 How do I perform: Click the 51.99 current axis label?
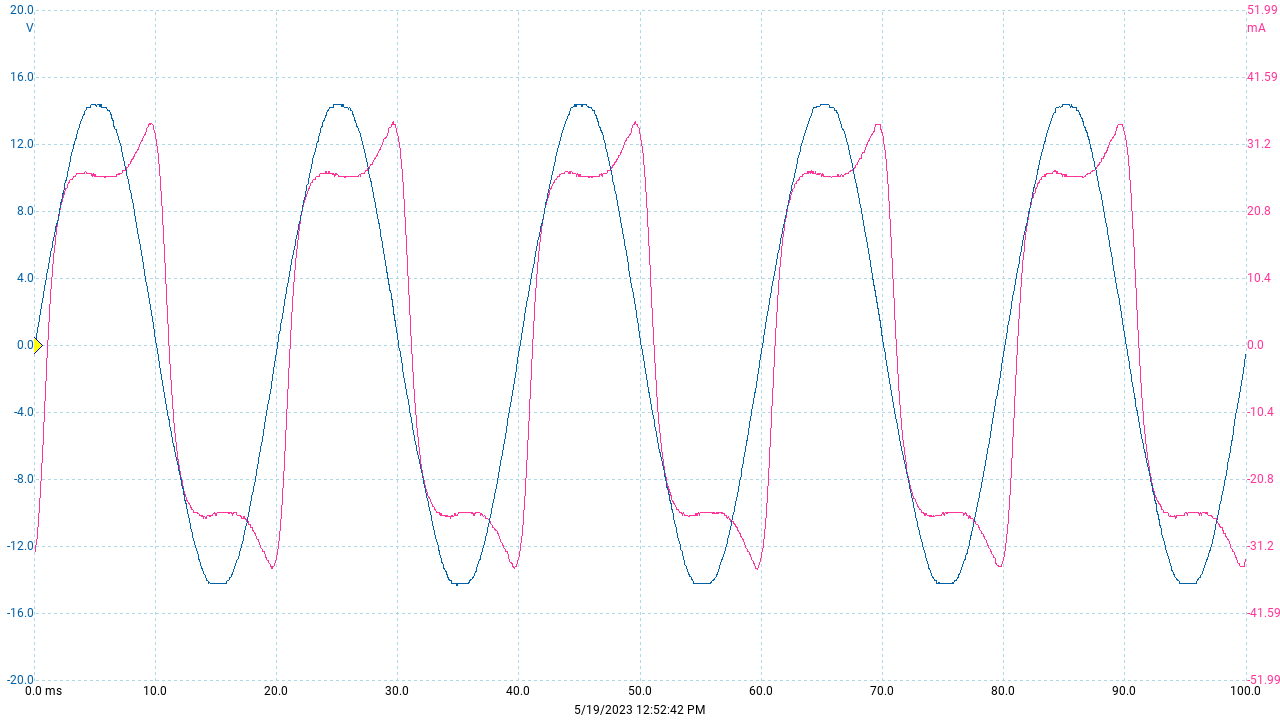(1262, 10)
